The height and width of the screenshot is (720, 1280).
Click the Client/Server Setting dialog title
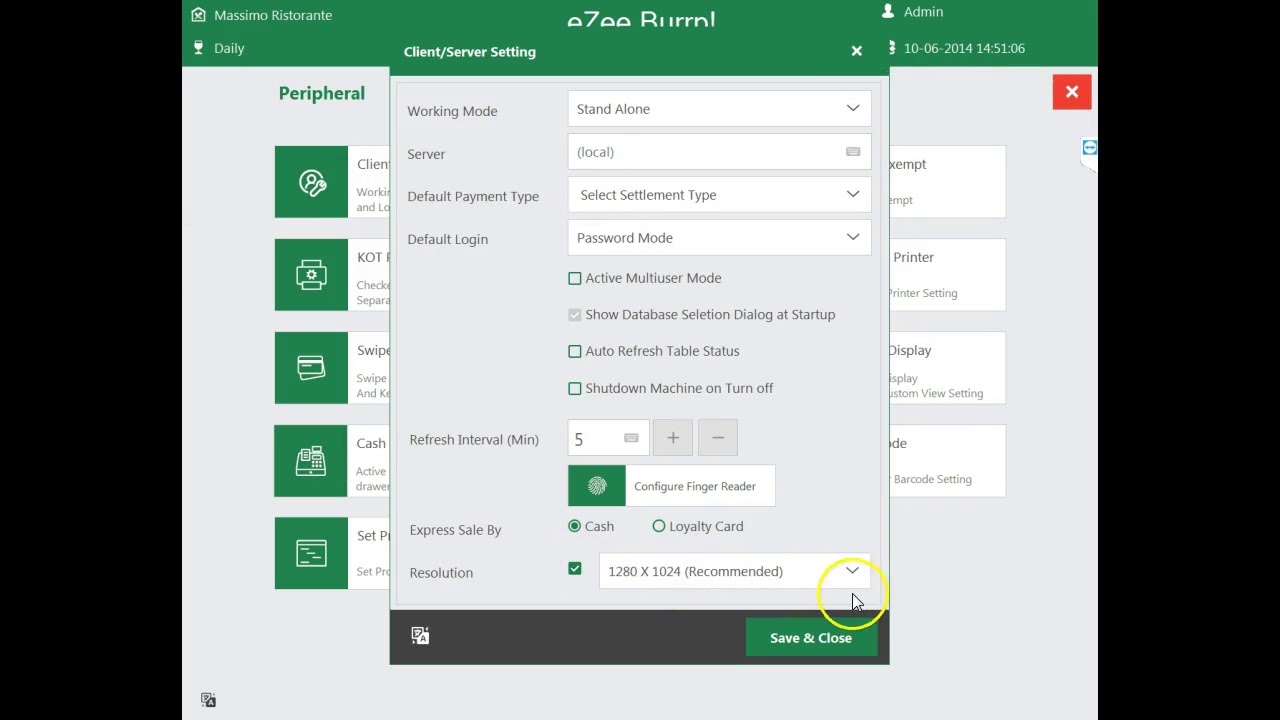(x=470, y=52)
